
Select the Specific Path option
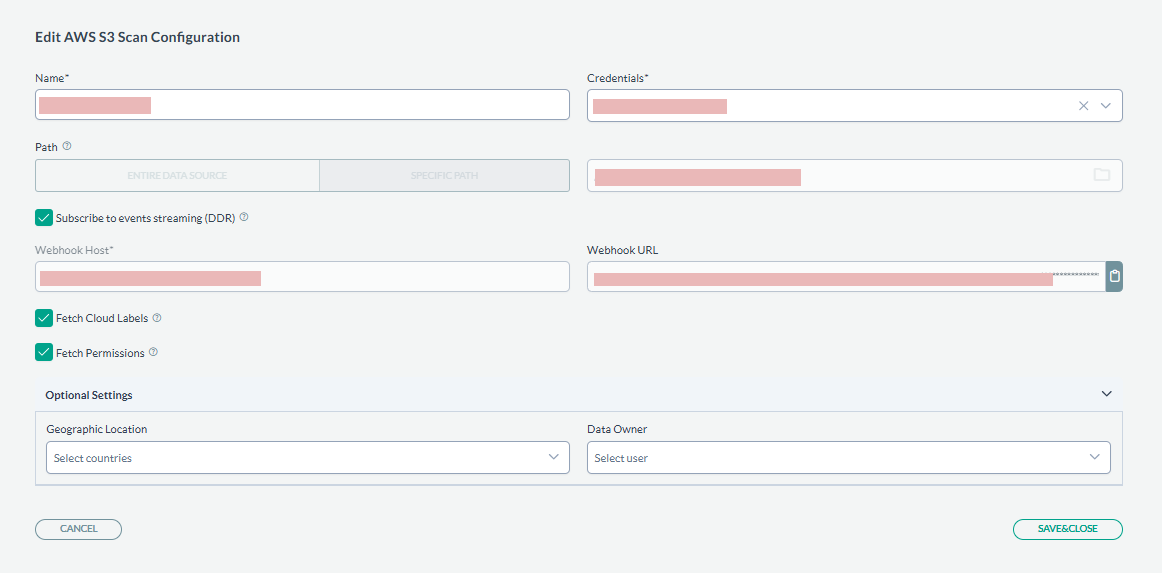coord(444,175)
